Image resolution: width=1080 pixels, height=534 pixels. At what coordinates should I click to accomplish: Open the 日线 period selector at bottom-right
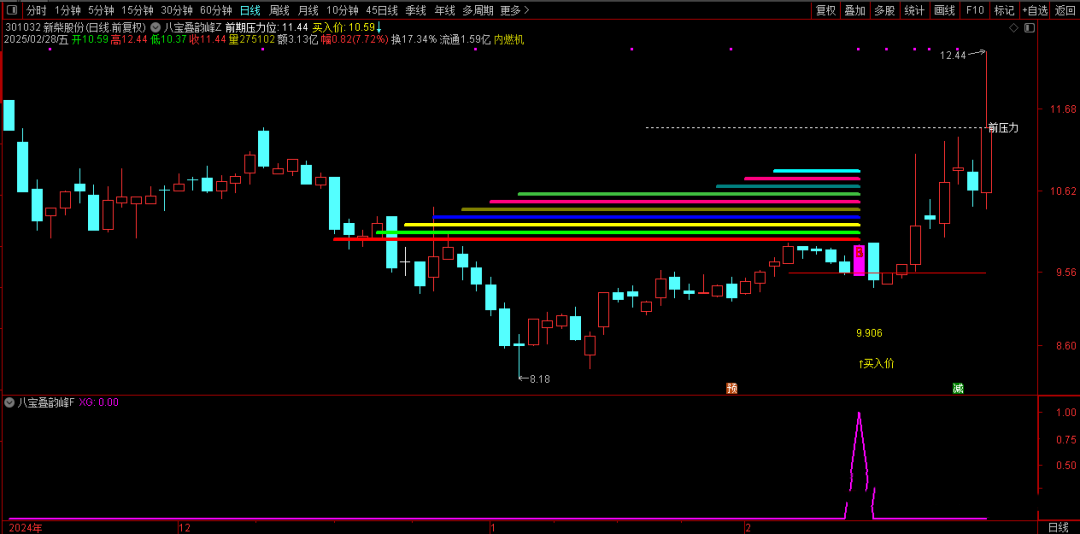click(1058, 527)
